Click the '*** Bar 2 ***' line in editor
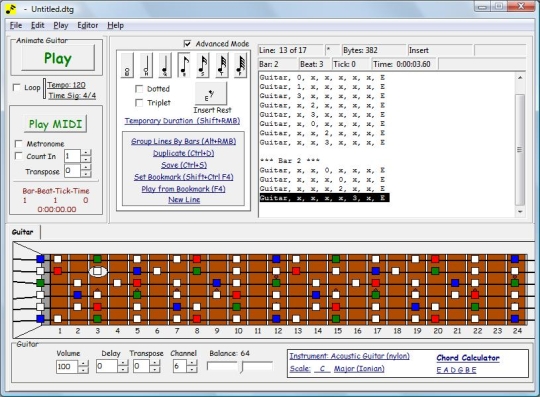The height and width of the screenshot is (397, 540). click(x=290, y=161)
